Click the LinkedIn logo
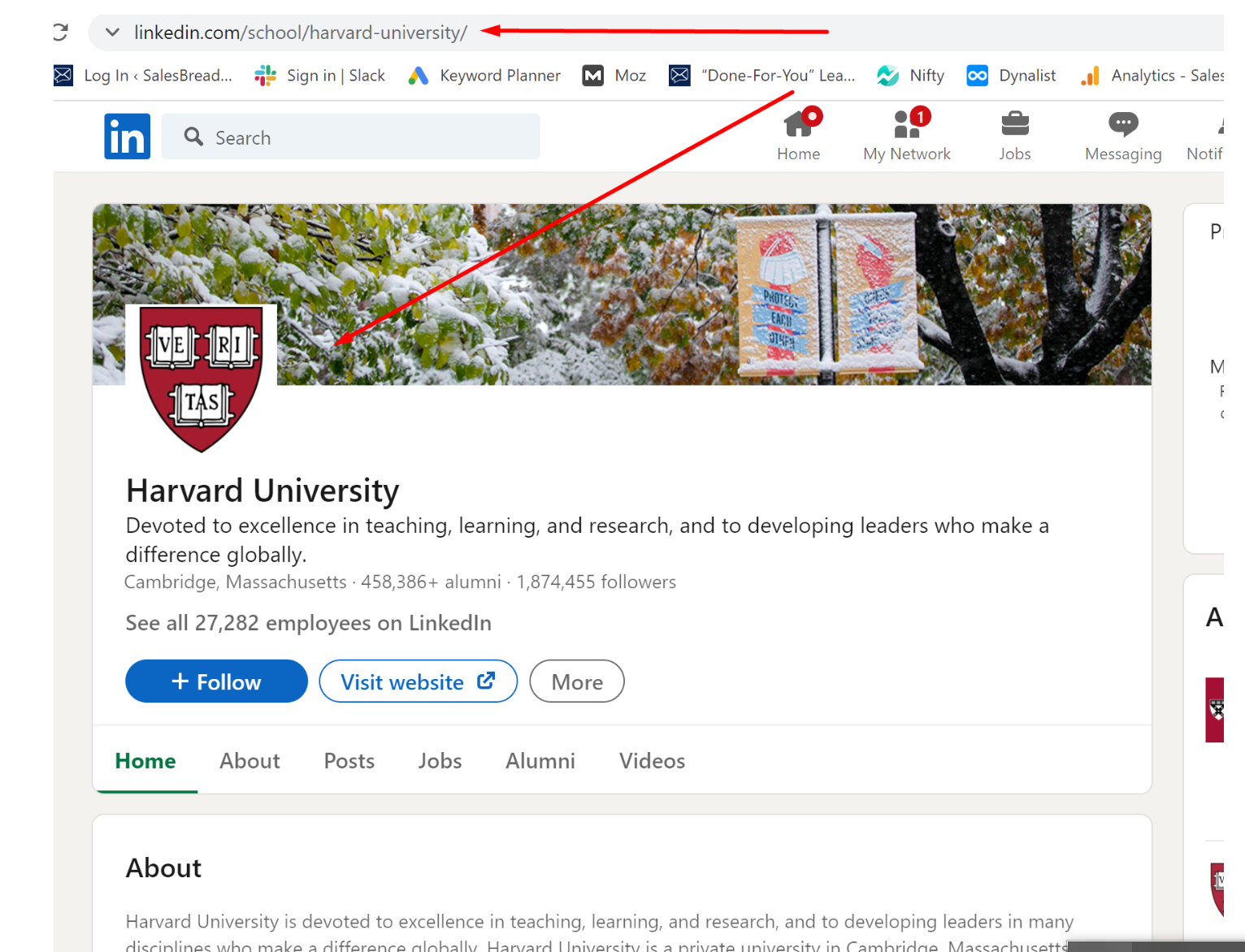Screen dimensions: 1245x952 point(127,136)
